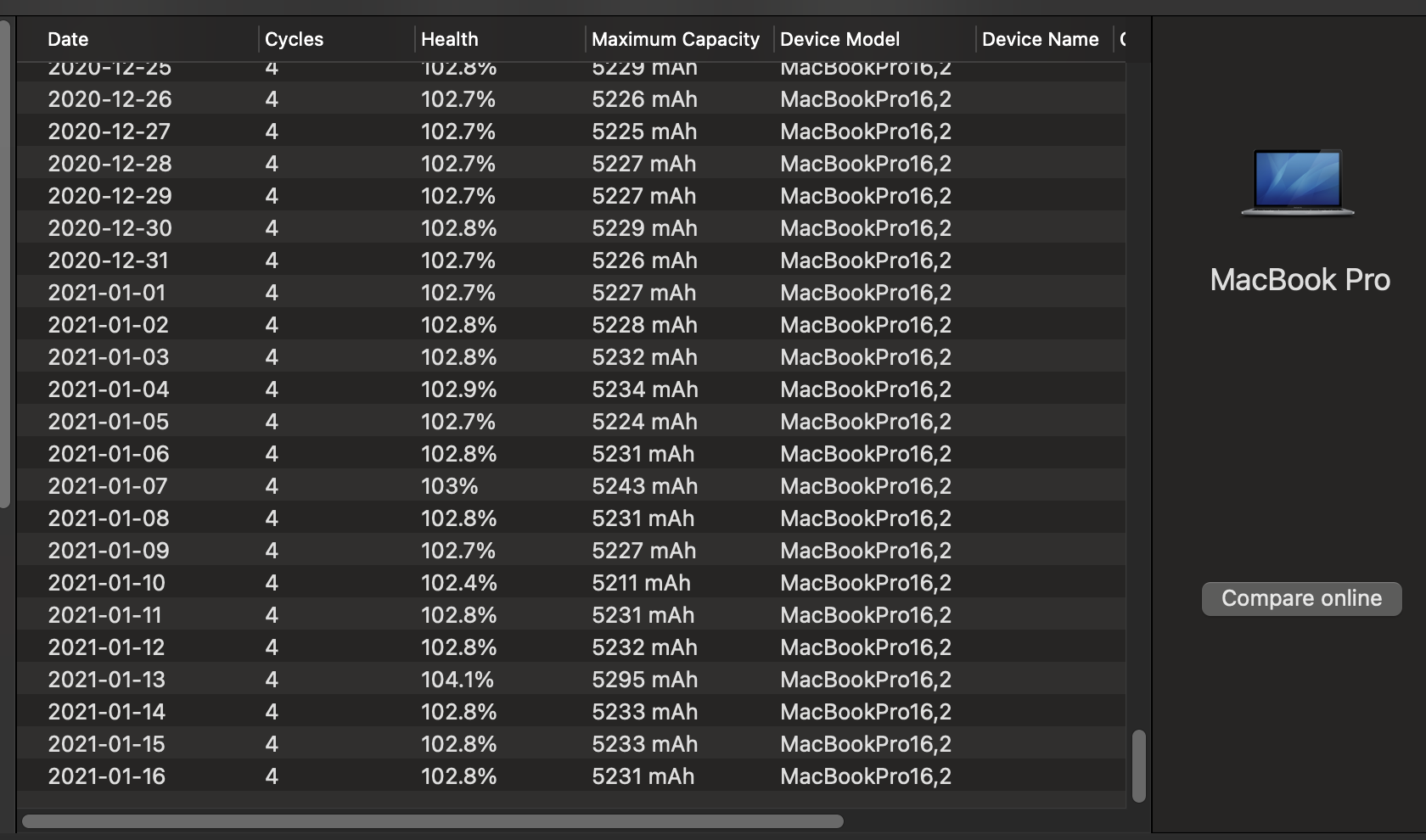Select the row dated 2020-12-28

coord(571,164)
